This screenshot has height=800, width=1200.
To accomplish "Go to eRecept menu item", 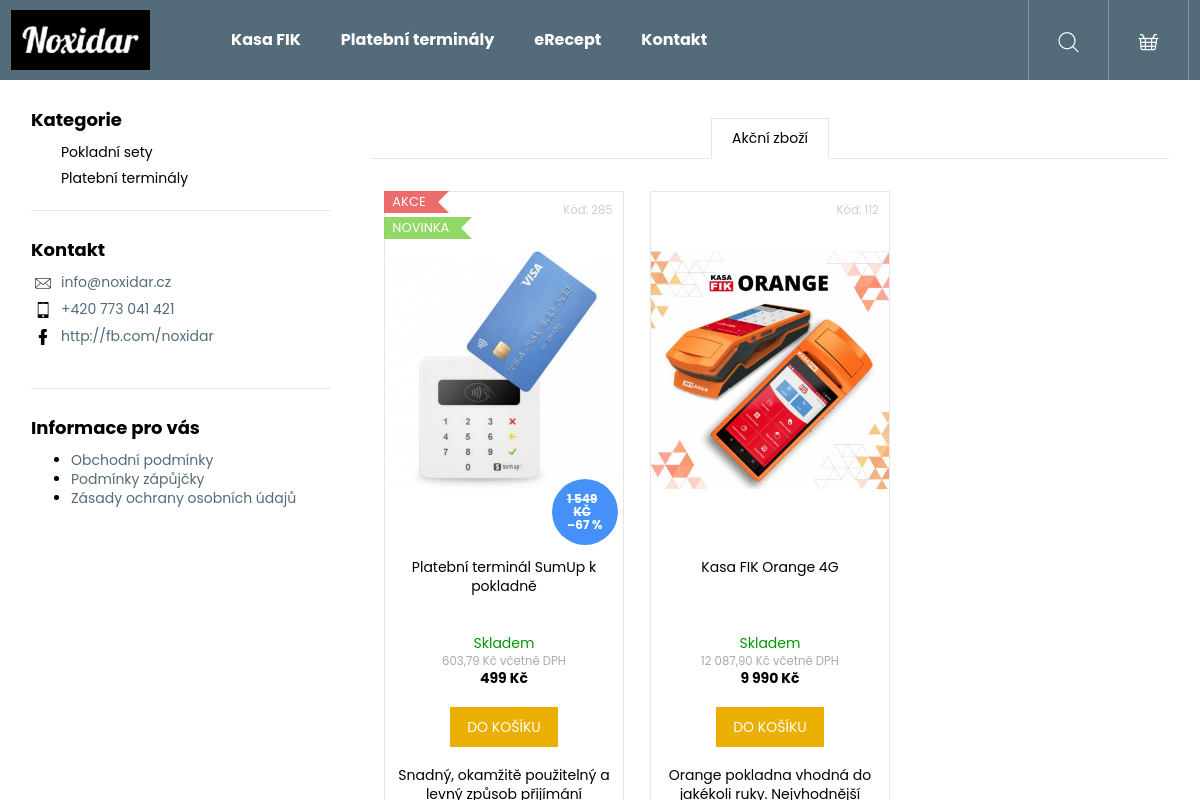I will point(567,40).
